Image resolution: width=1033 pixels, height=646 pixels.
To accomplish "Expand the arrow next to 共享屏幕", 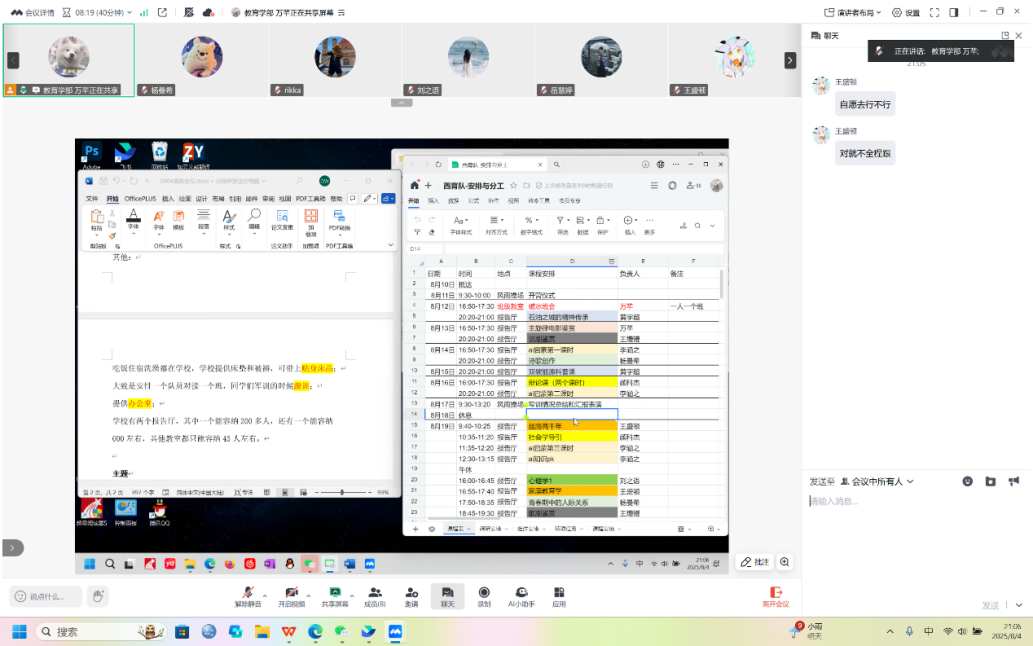I will click(351, 591).
